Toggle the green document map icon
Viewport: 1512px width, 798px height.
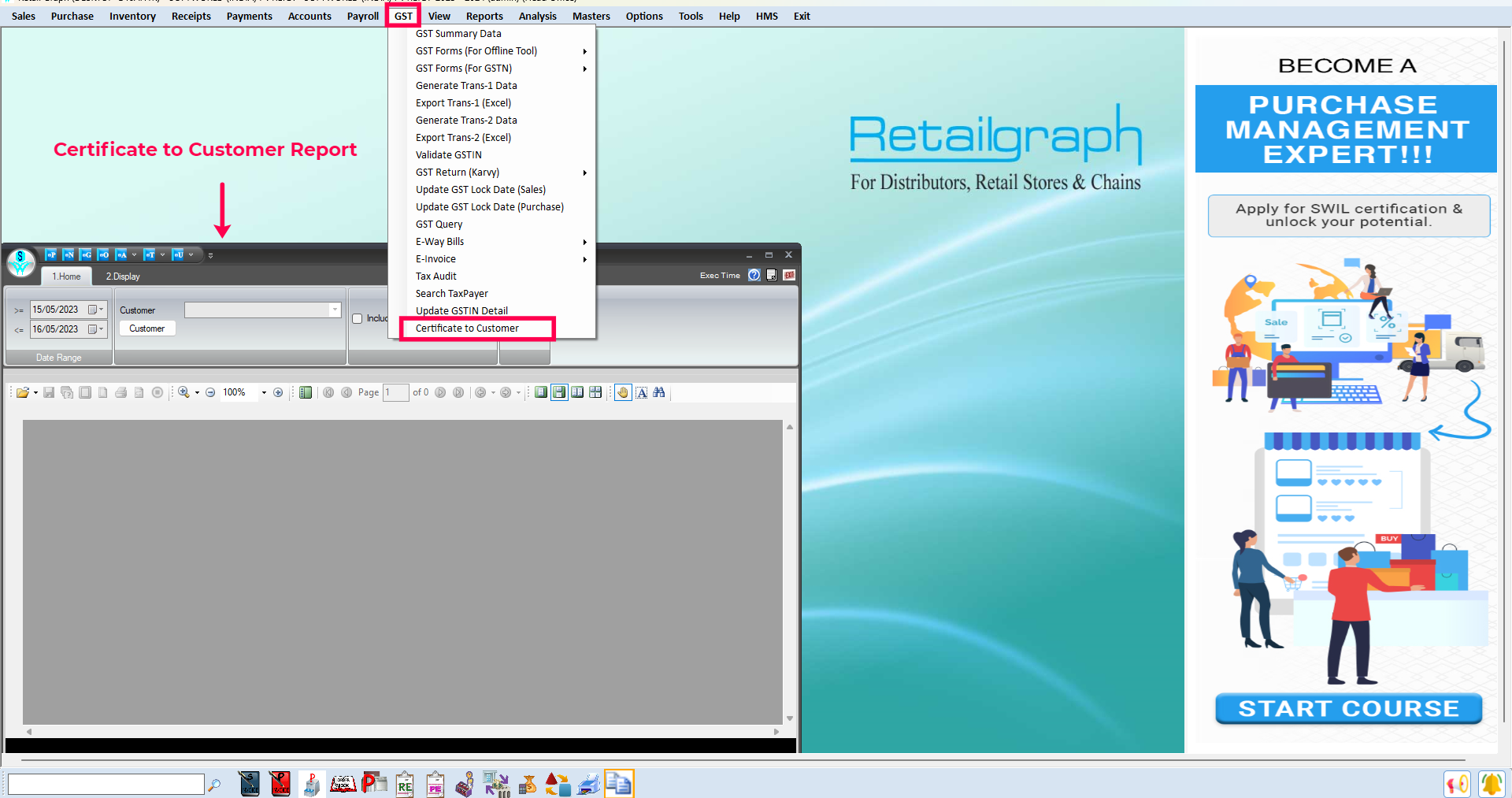click(306, 392)
